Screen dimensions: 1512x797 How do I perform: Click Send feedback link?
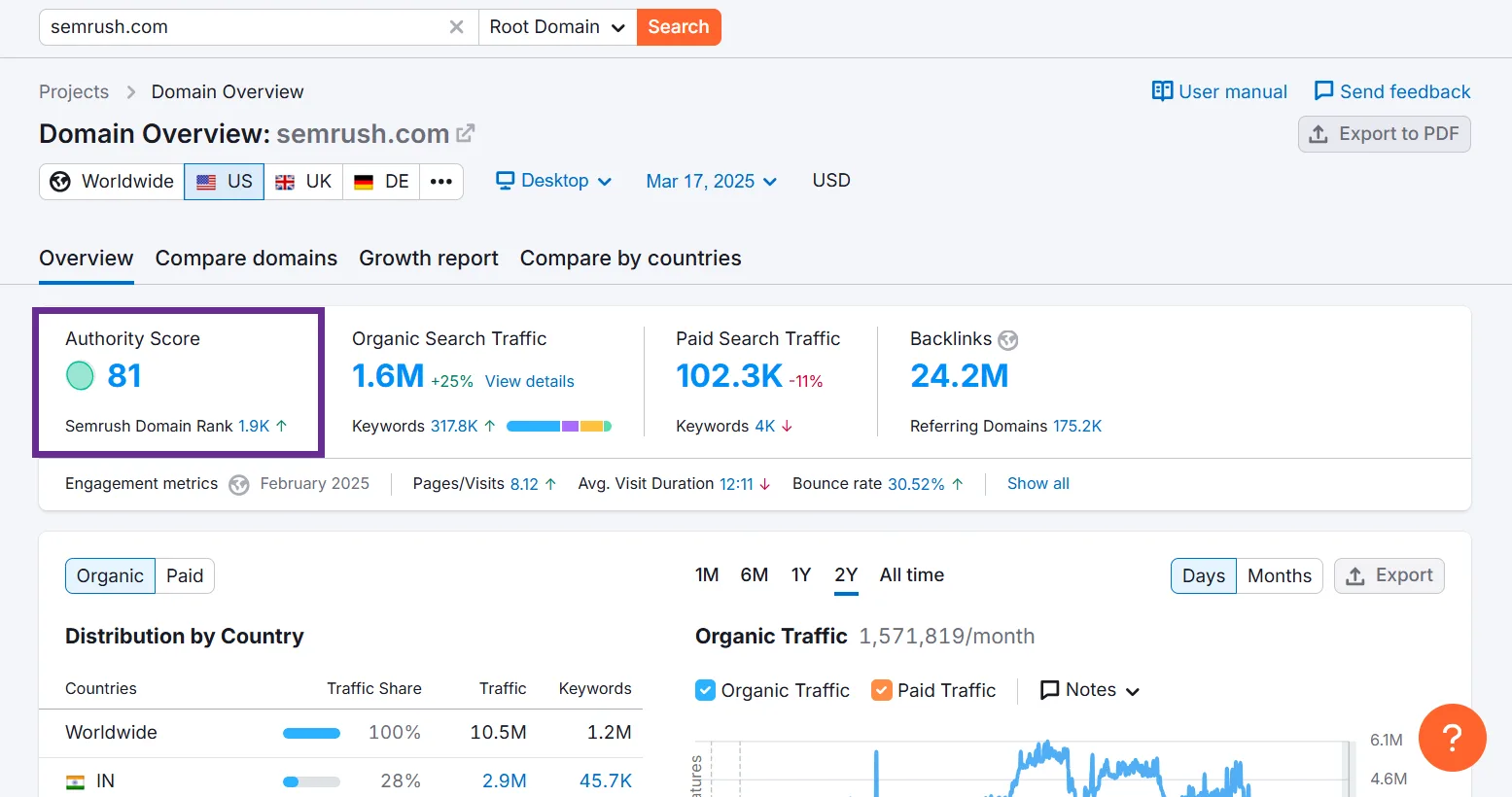click(1392, 91)
